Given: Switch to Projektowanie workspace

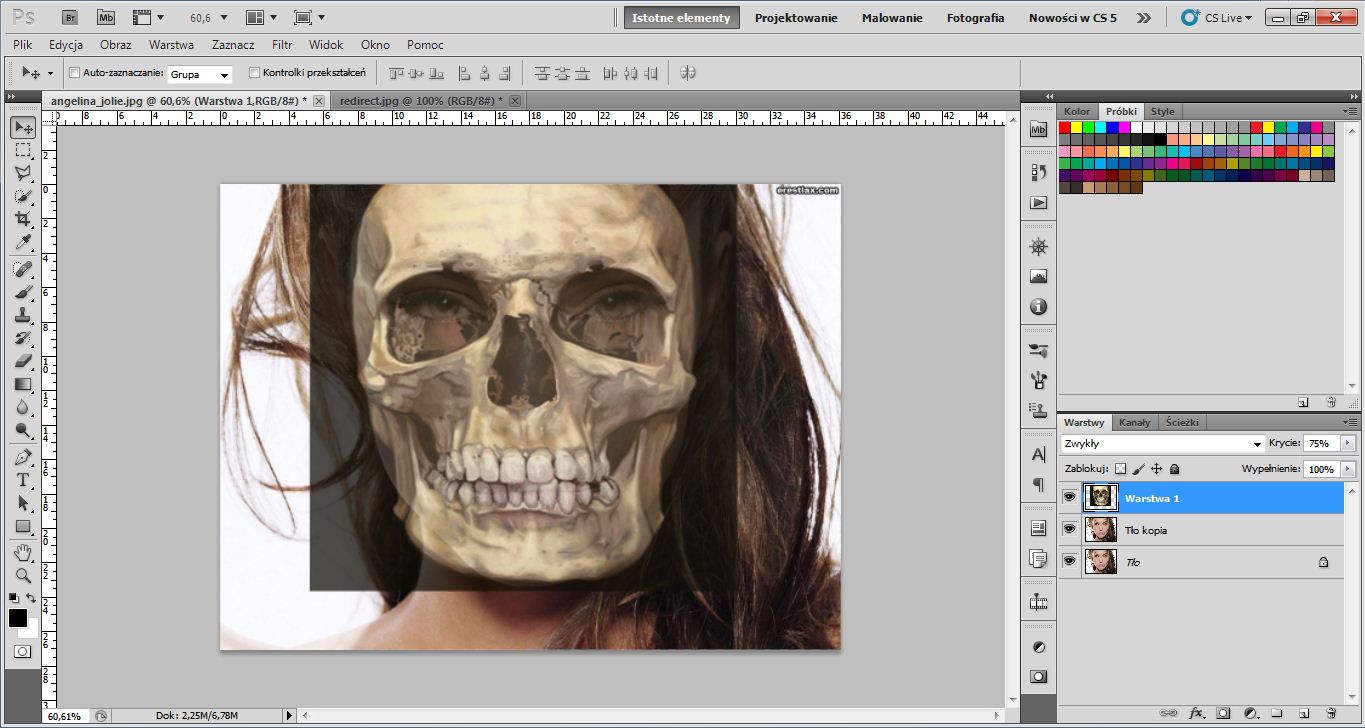Looking at the screenshot, I should 796,18.
